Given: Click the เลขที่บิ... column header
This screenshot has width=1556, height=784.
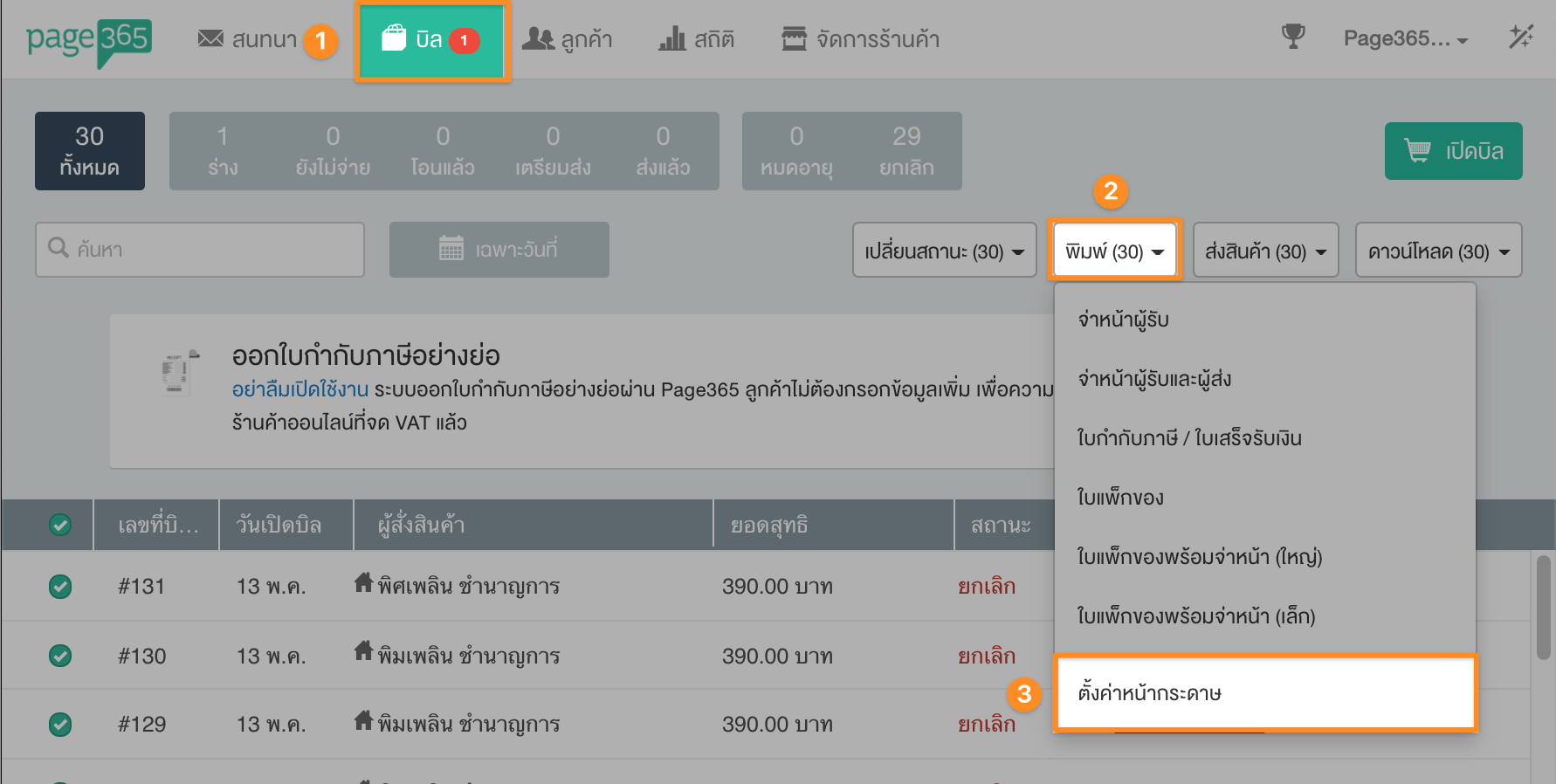Looking at the screenshot, I should click(x=158, y=525).
